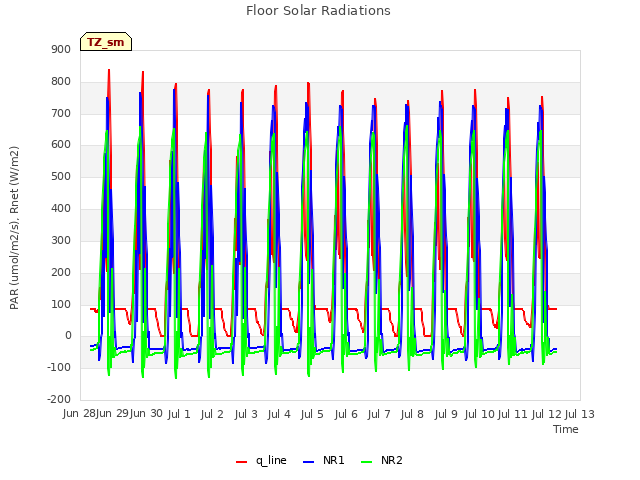This screenshot has width=640, height=480.
Task: Click the 0 y-axis tick label
Action: [68, 336]
